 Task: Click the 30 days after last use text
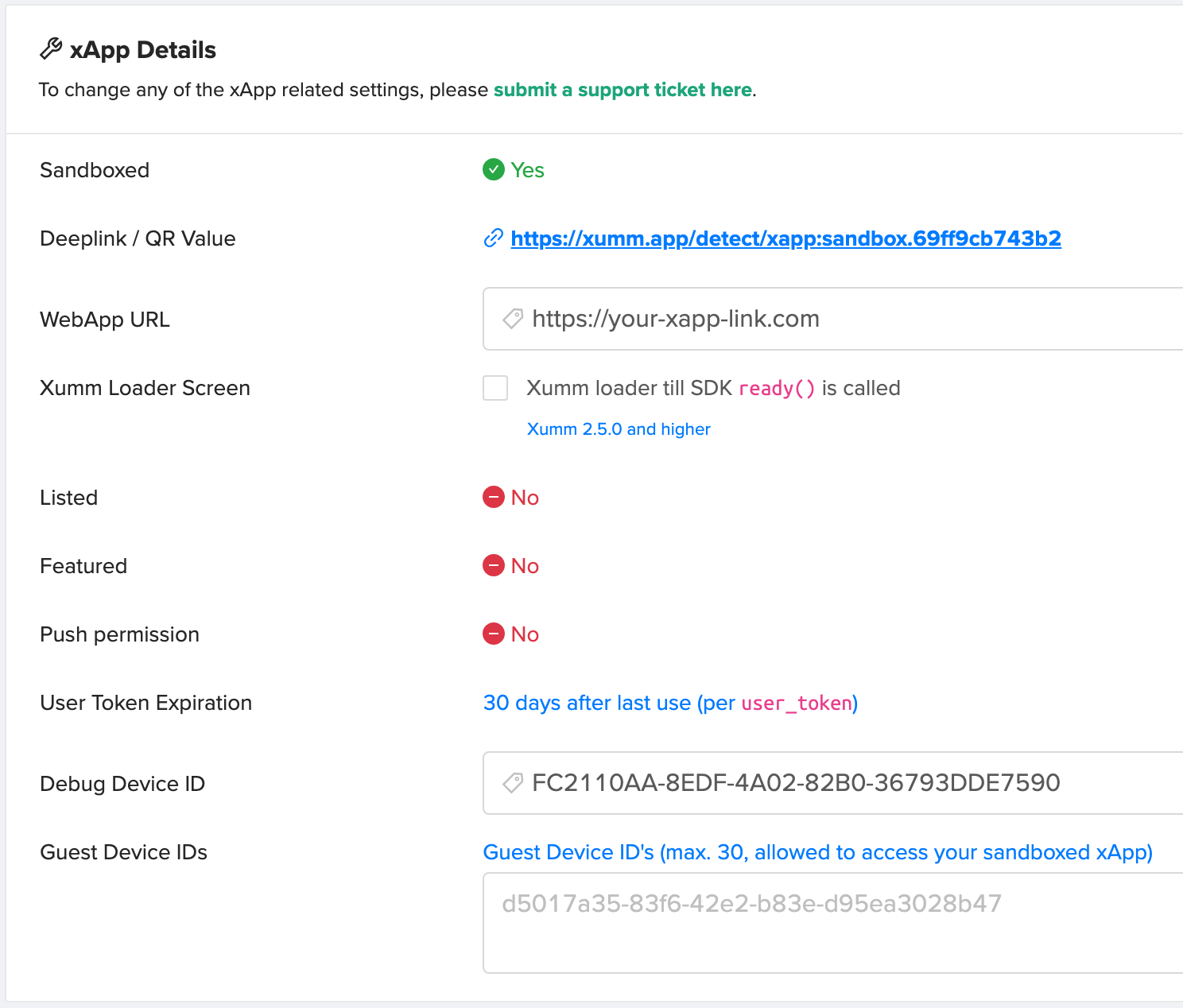point(587,704)
